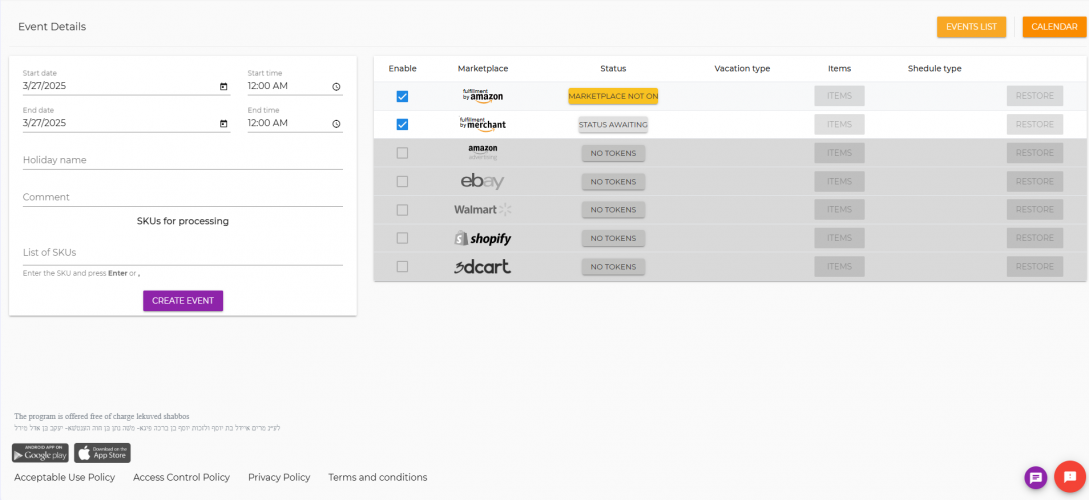The height and width of the screenshot is (500, 1089).
Task: Click No Tokens status for eBay
Action: (x=613, y=181)
